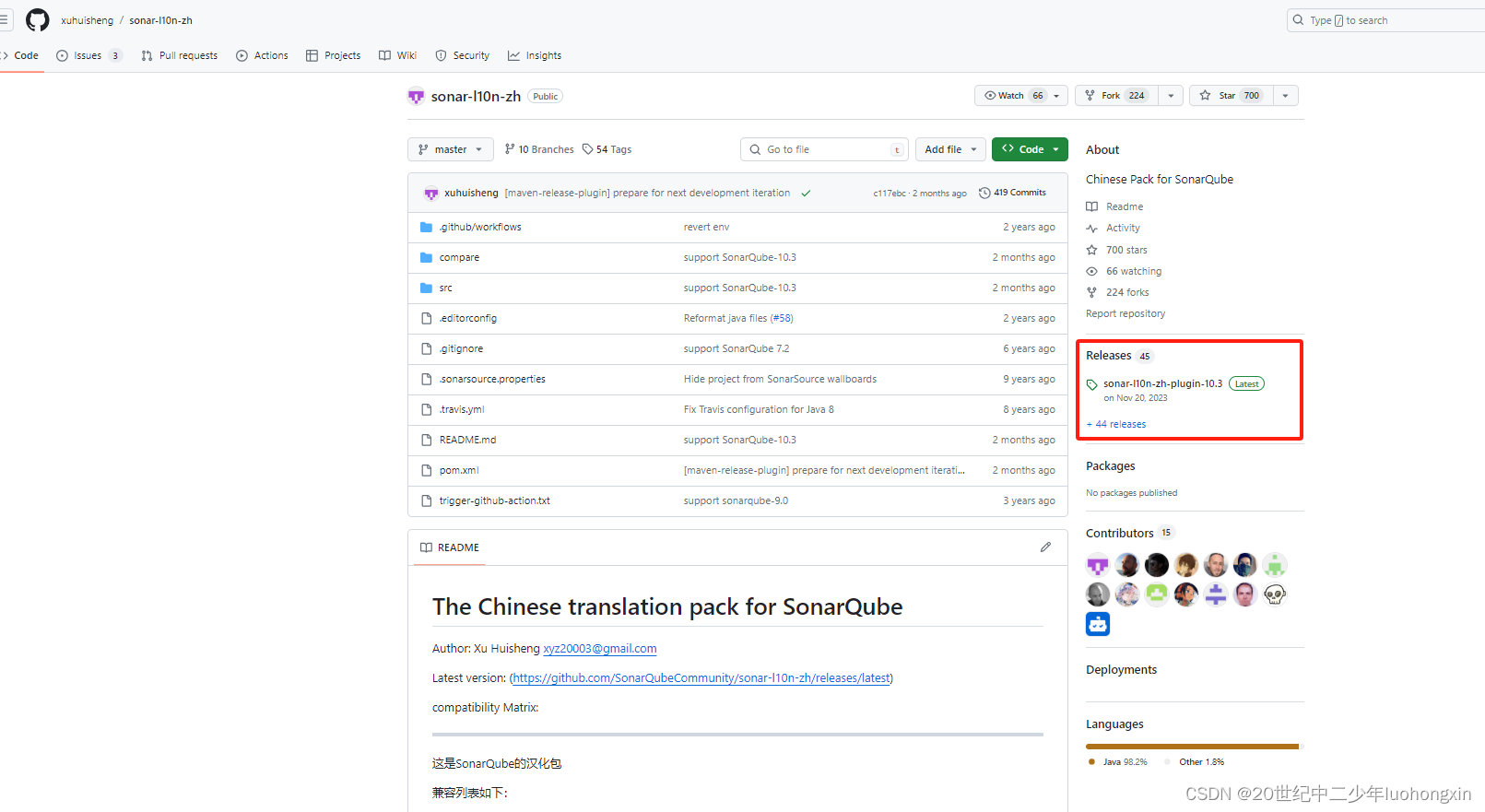The image size is (1485, 812).
Task: Click Report repository link
Action: tap(1126, 313)
